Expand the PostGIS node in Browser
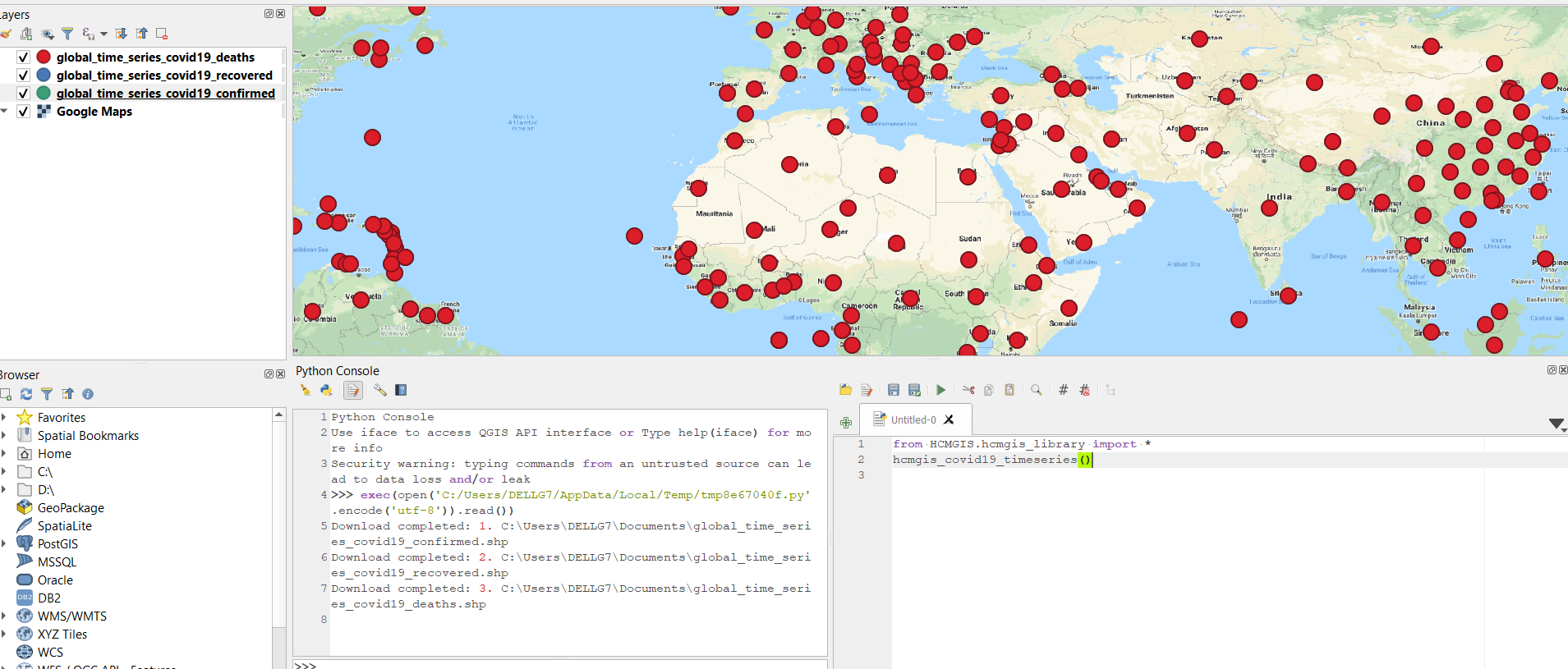This screenshot has height=669, width=1568. (4, 544)
